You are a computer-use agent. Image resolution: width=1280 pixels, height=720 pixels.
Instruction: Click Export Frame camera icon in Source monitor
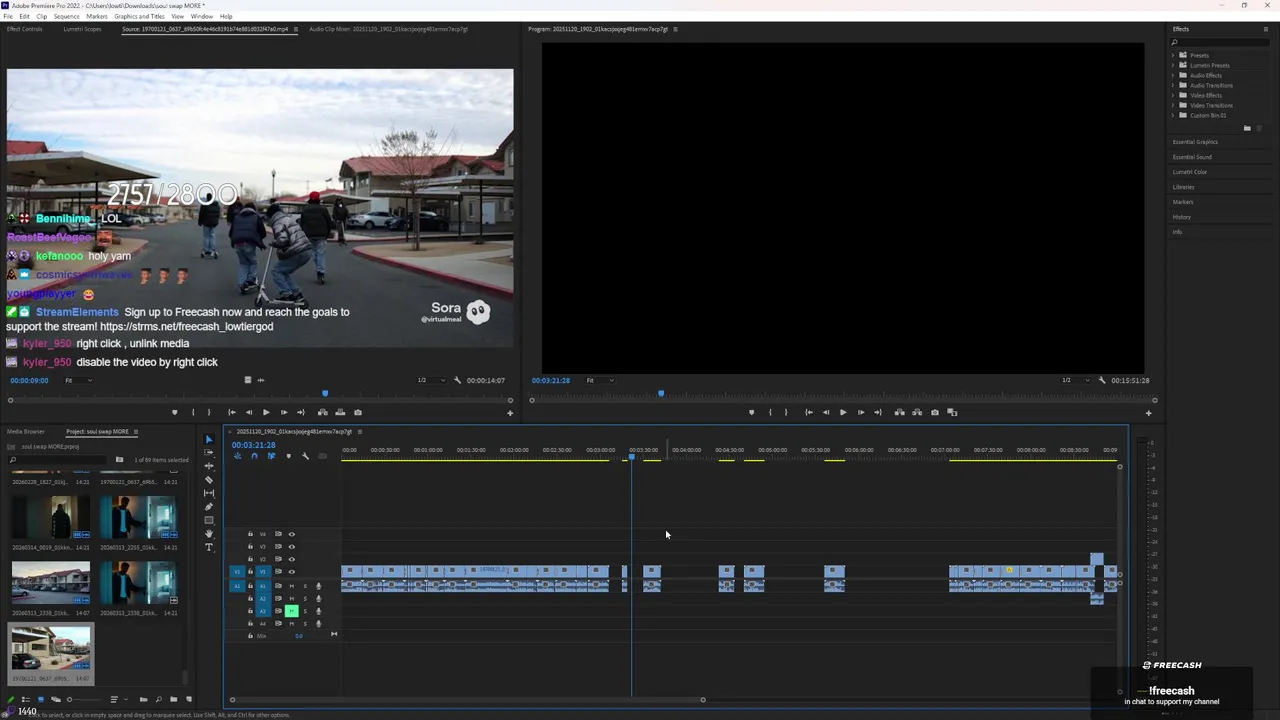click(358, 412)
